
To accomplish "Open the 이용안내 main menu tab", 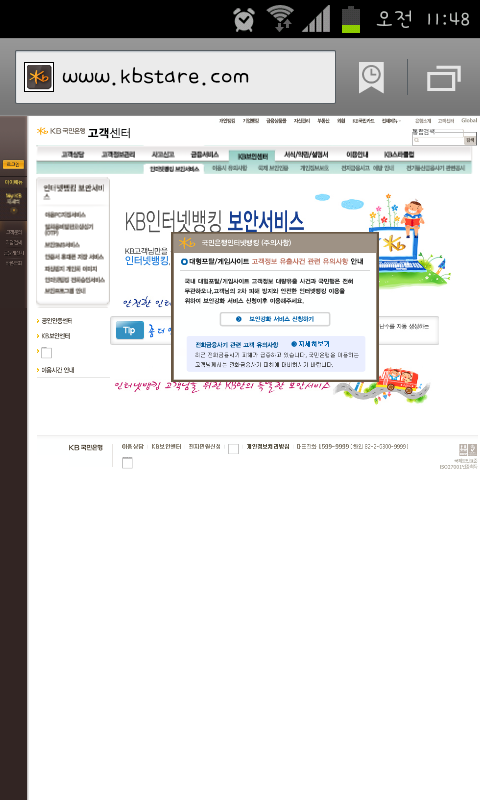I will point(357,154).
